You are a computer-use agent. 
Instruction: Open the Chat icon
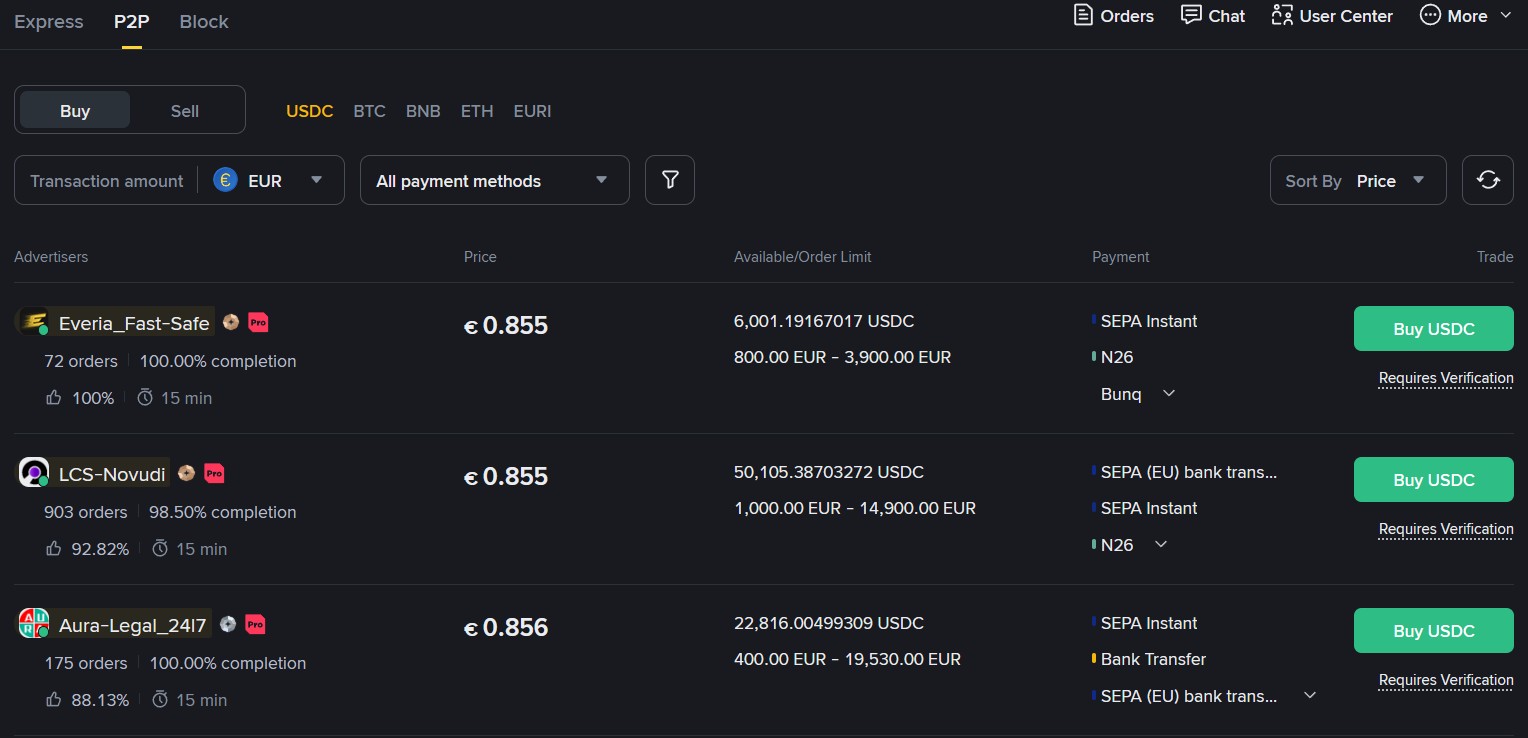(1191, 15)
